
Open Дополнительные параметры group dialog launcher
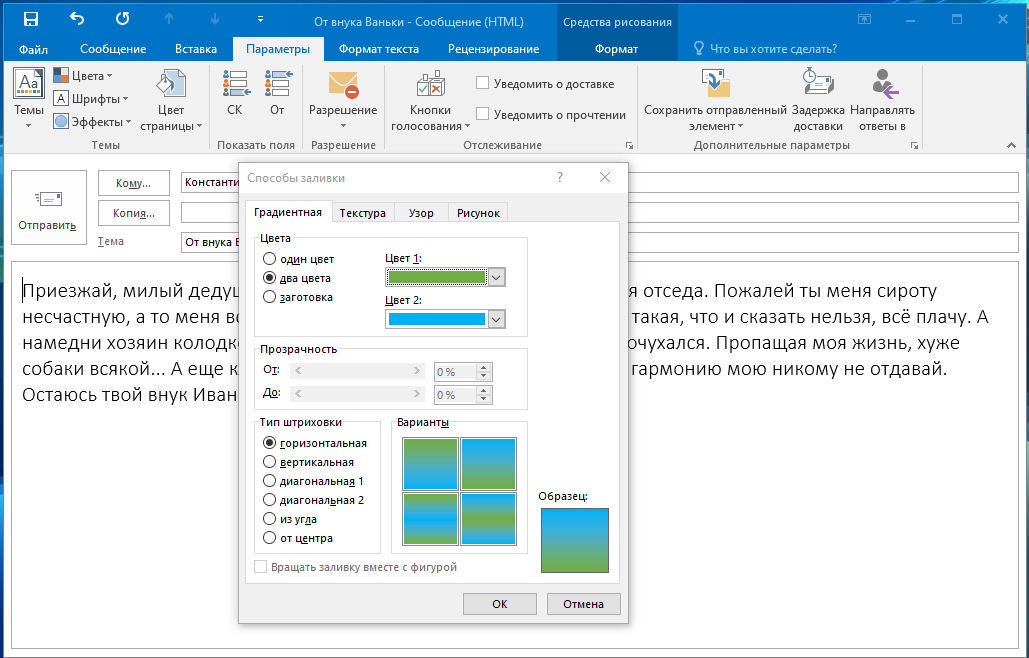914,146
